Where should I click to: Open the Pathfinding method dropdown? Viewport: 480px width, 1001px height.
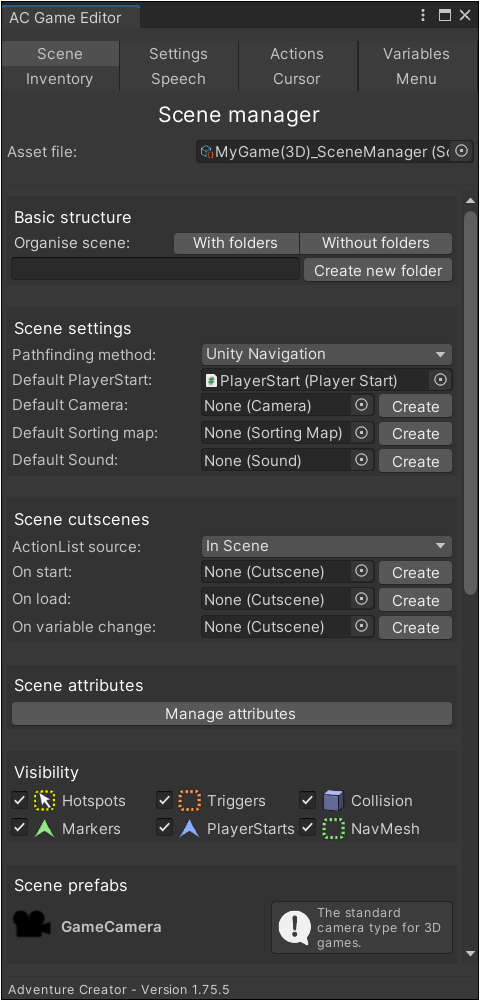(327, 354)
